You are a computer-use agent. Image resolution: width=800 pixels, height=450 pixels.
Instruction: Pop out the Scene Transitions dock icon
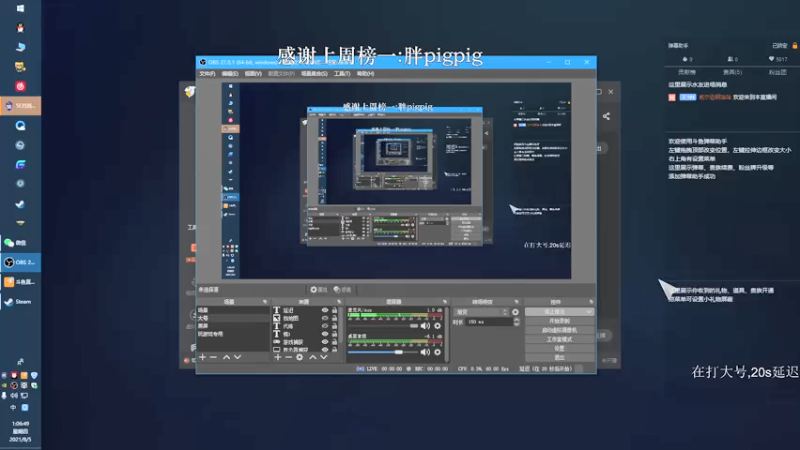516,302
